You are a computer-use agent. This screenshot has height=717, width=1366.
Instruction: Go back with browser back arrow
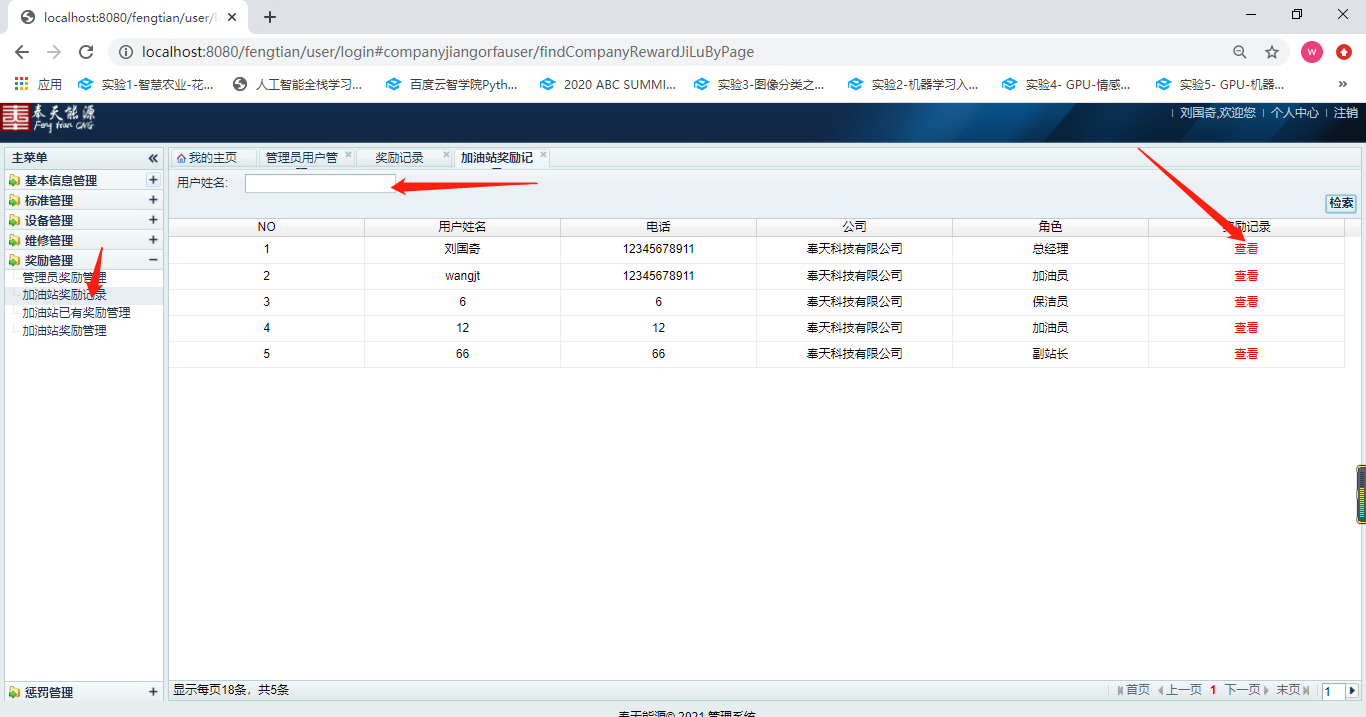pos(22,52)
